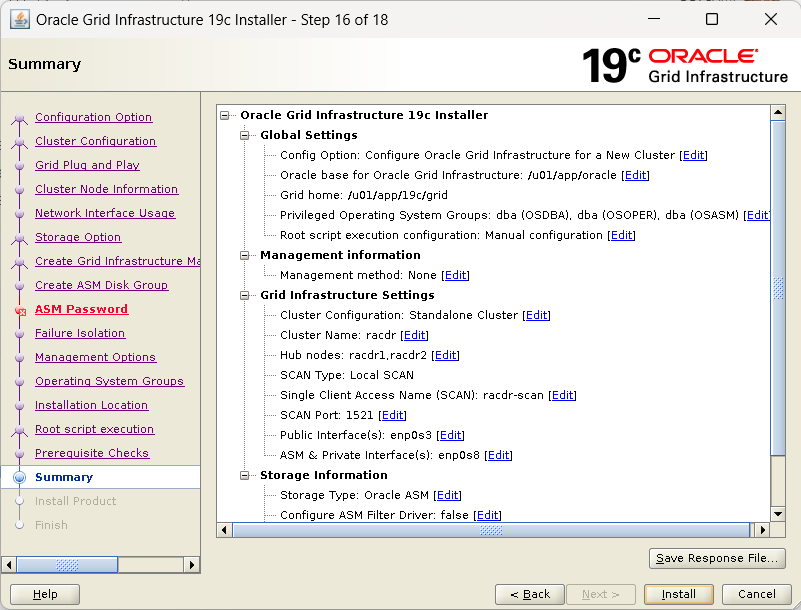801x610 pixels.
Task: Go back with the Back button
Action: (x=530, y=595)
